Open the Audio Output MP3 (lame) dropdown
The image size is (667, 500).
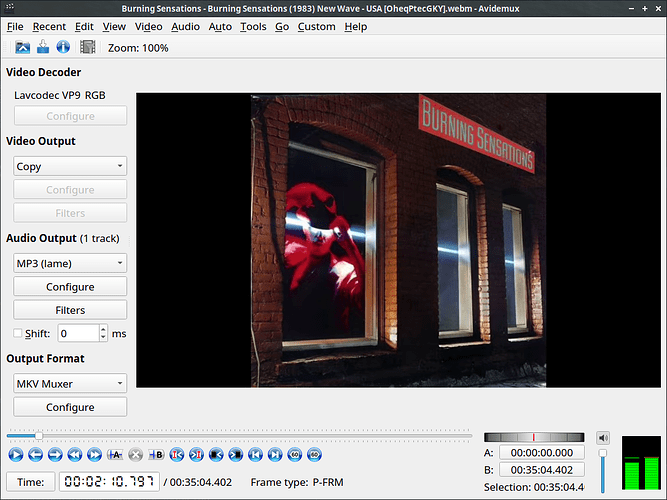coord(70,263)
